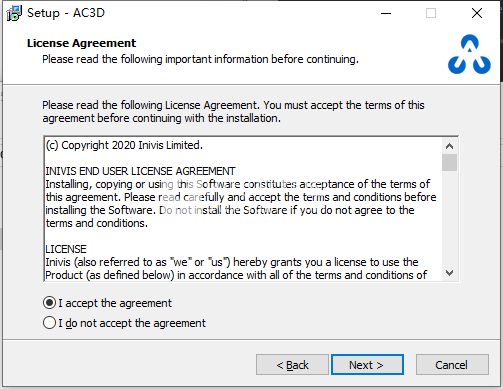Continue with the Next > button
Viewport: 503px width, 389px height.
coord(367,365)
